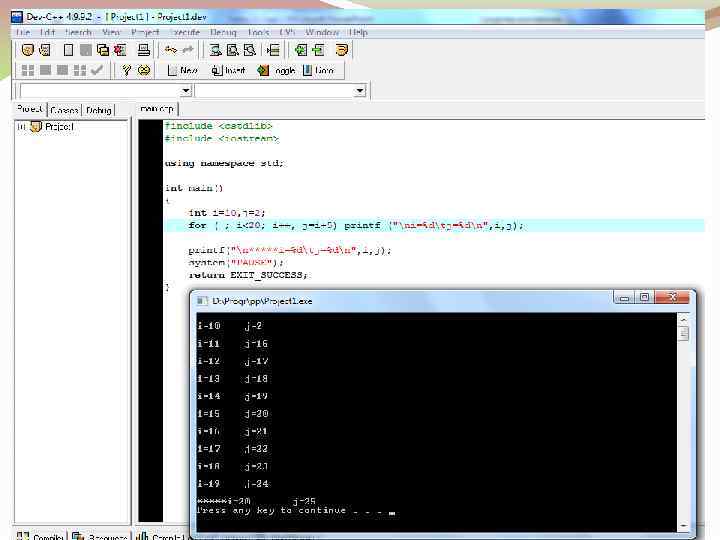Click the console window scroll up arrow
Screen dimensions: 720x540
685,318
